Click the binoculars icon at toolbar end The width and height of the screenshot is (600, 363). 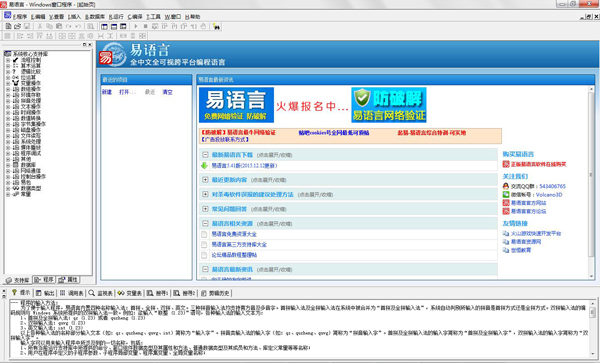click(x=216, y=27)
